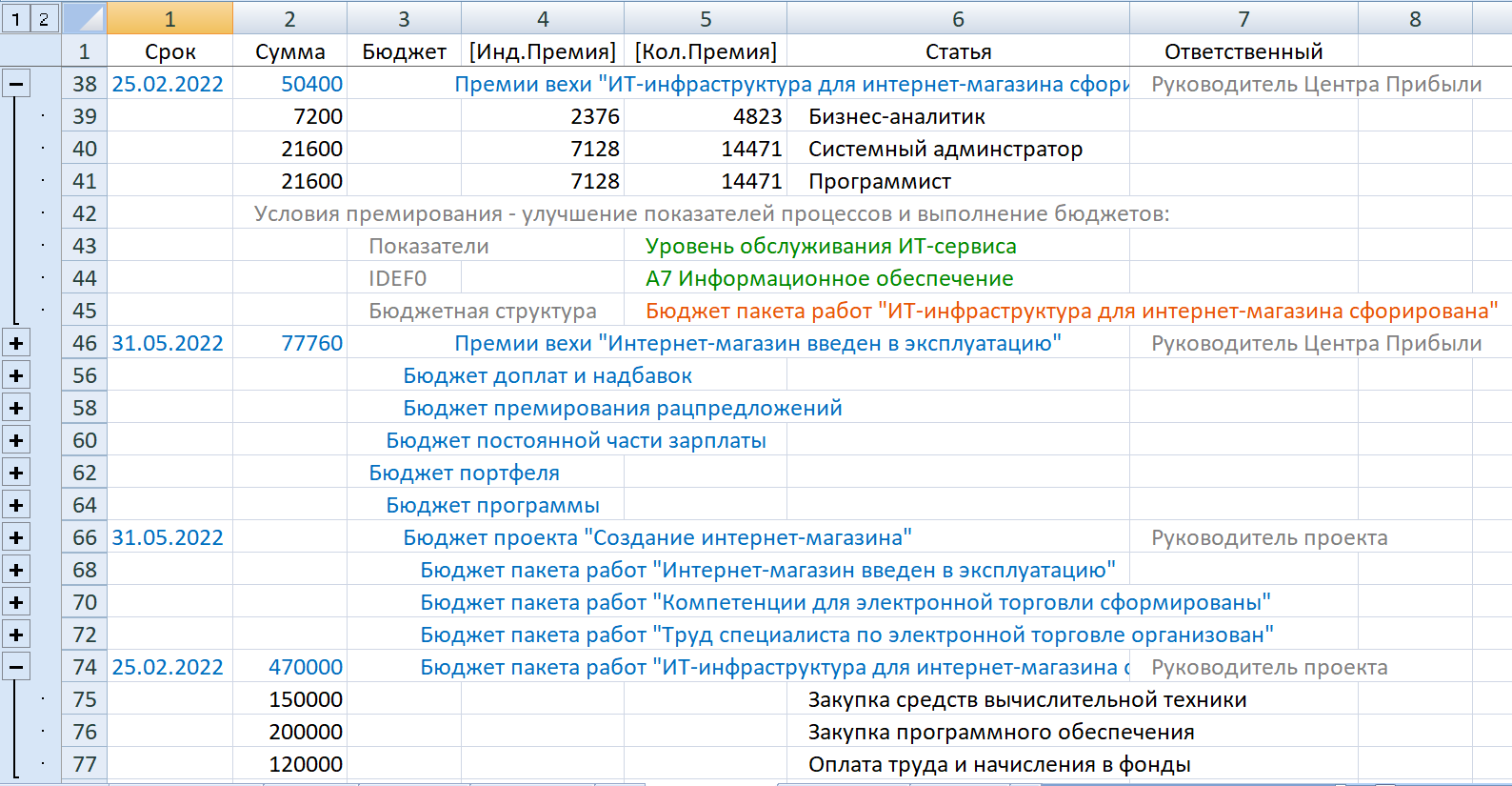Expand the group at row 62
1512x786 pixels.
point(16,473)
